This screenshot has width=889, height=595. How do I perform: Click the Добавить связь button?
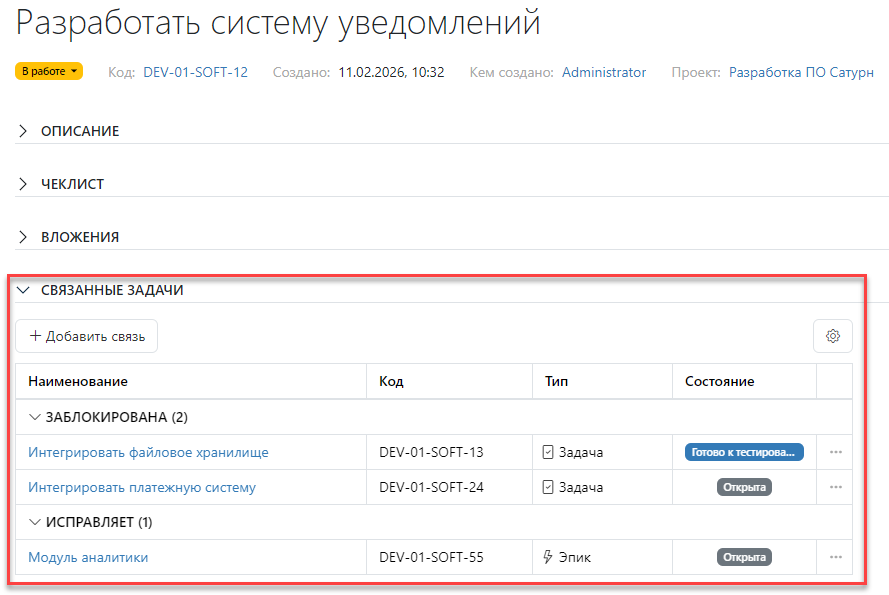pyautogui.click(x=87, y=335)
